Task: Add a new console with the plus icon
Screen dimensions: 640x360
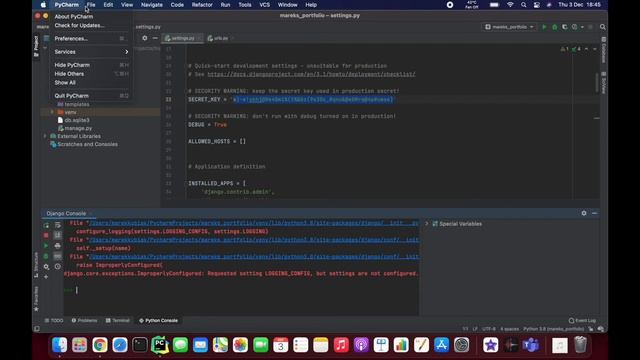Action: pyautogui.click(x=46, y=277)
